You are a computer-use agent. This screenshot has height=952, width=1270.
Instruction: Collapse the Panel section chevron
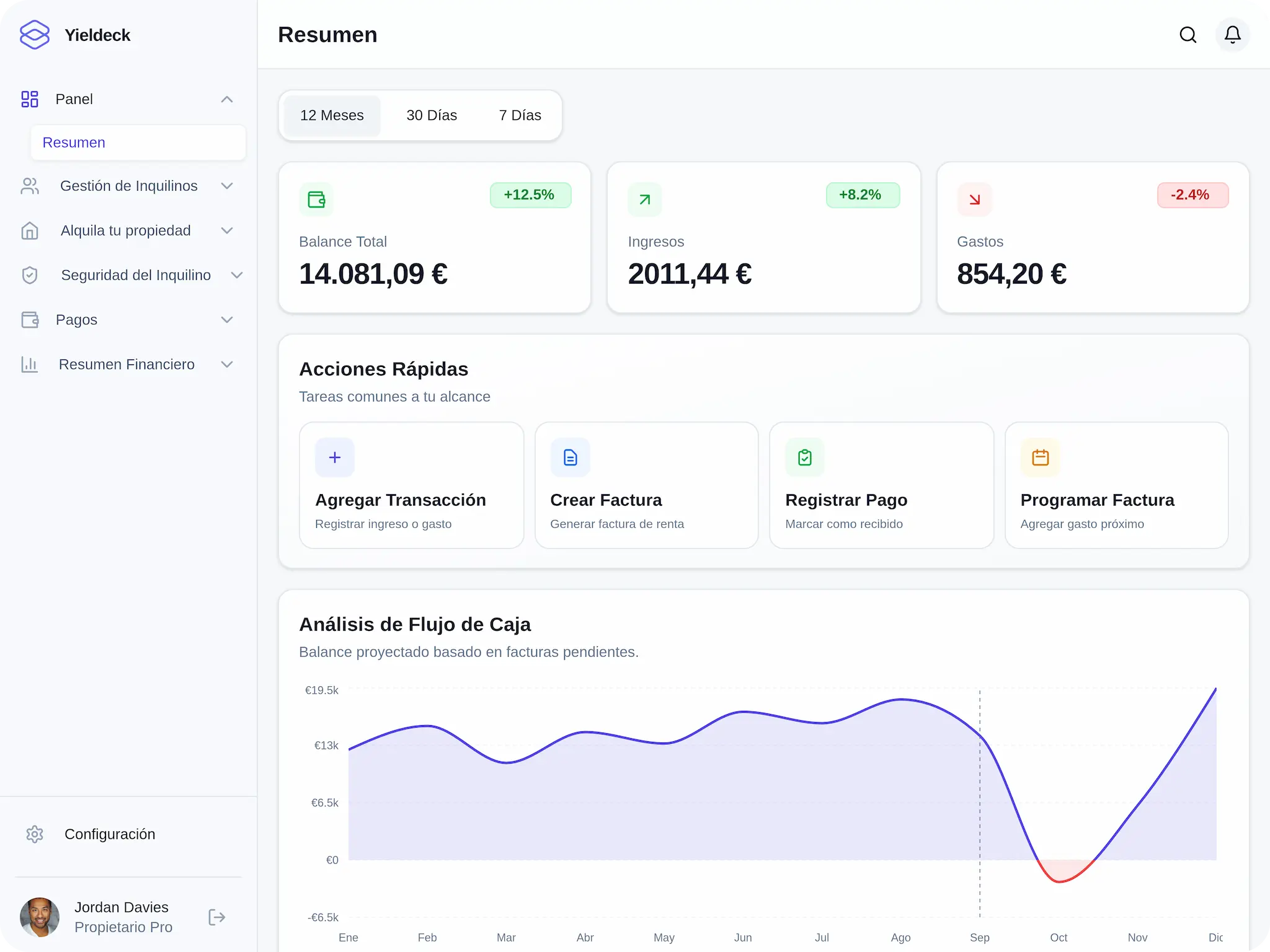227,99
